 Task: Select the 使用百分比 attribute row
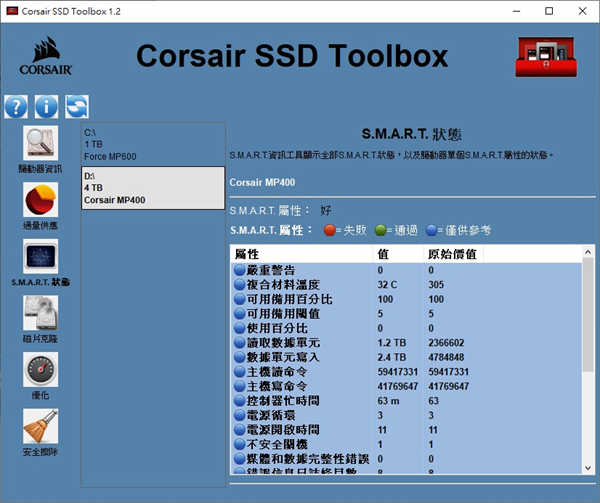point(407,328)
